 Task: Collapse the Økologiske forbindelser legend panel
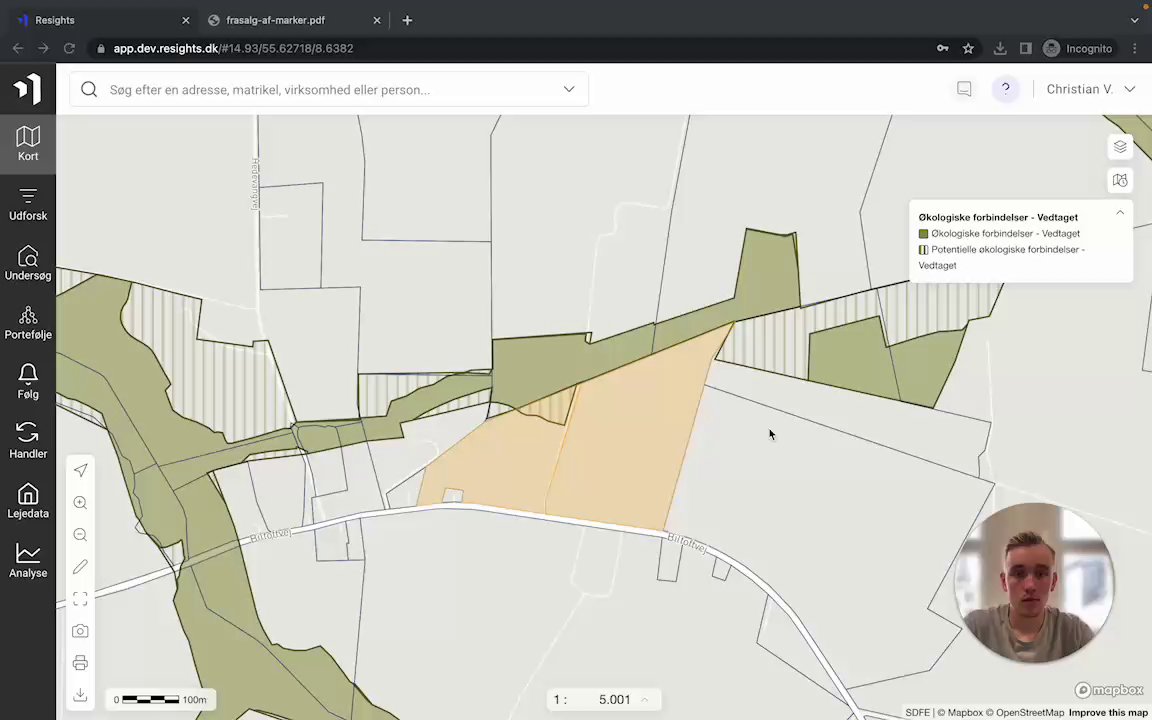[1120, 213]
